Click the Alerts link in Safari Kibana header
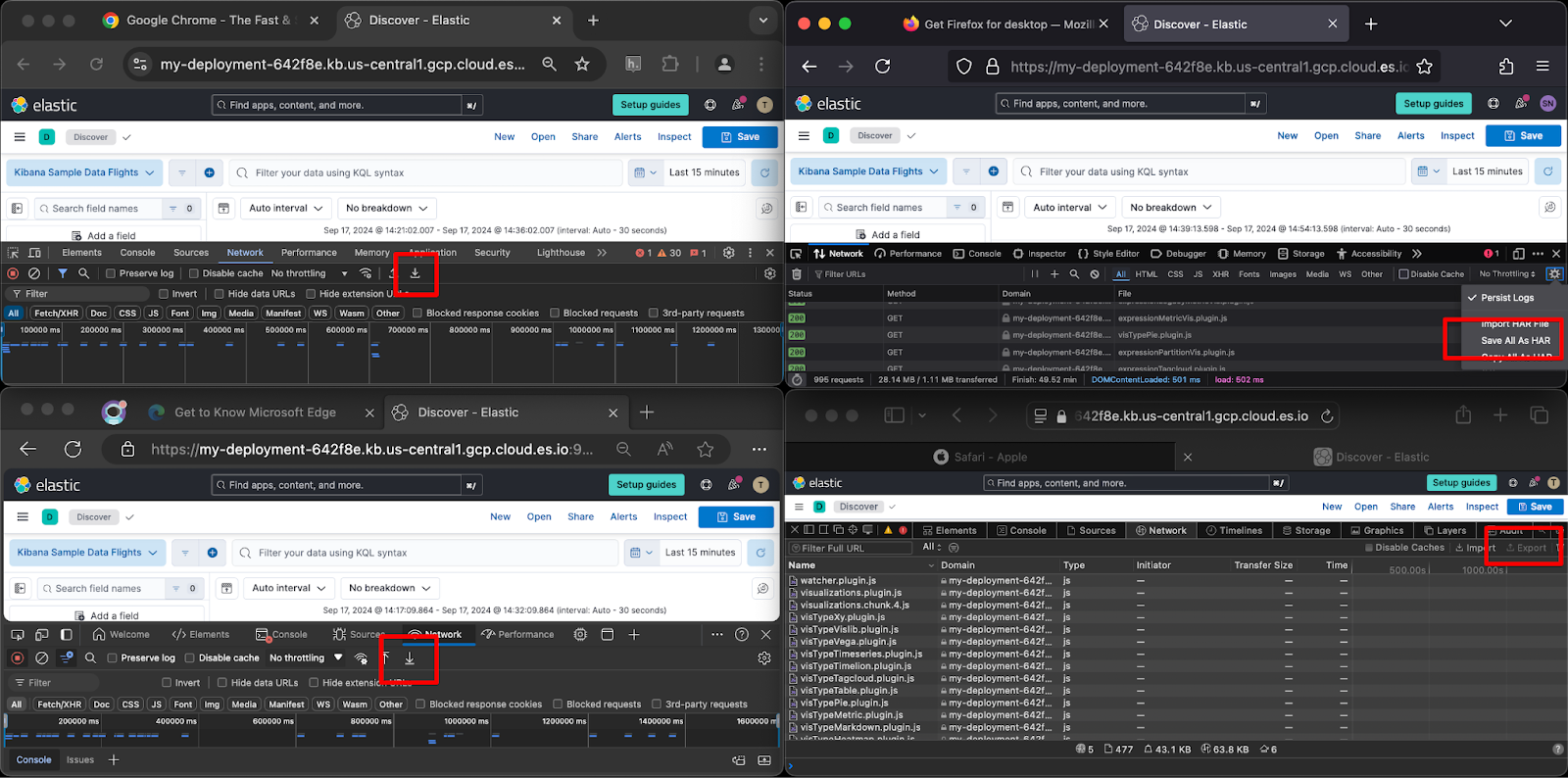 (1441, 507)
